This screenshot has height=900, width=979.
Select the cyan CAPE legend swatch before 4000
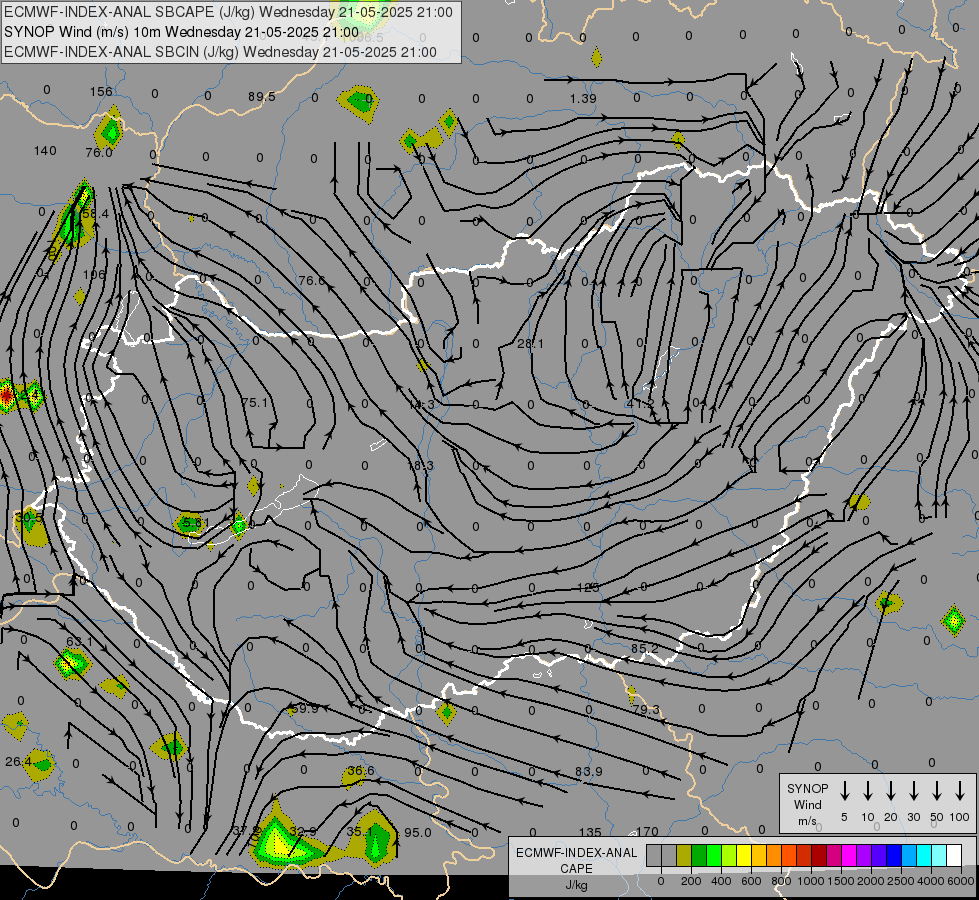coord(924,856)
